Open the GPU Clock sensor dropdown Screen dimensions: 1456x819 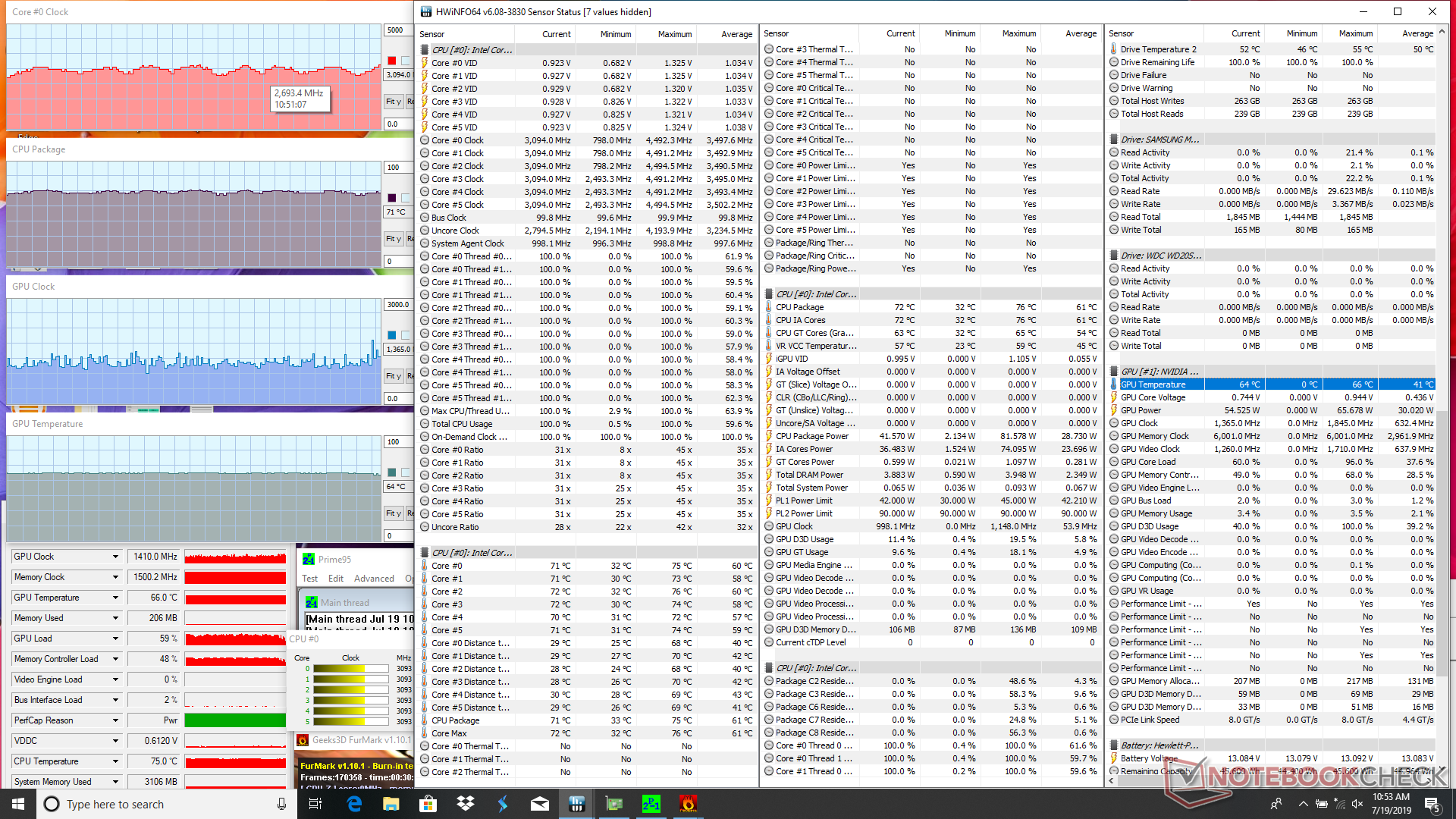click(x=116, y=557)
